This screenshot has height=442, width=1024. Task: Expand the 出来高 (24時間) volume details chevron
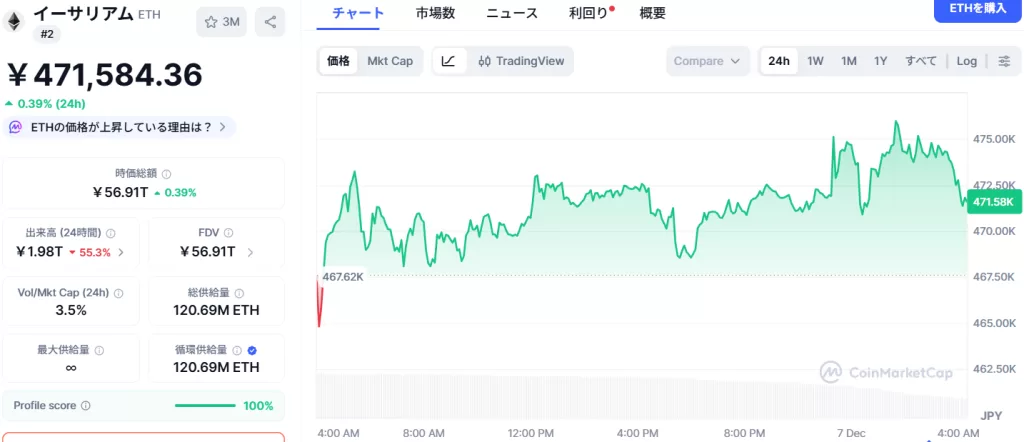pyautogui.click(x=121, y=252)
